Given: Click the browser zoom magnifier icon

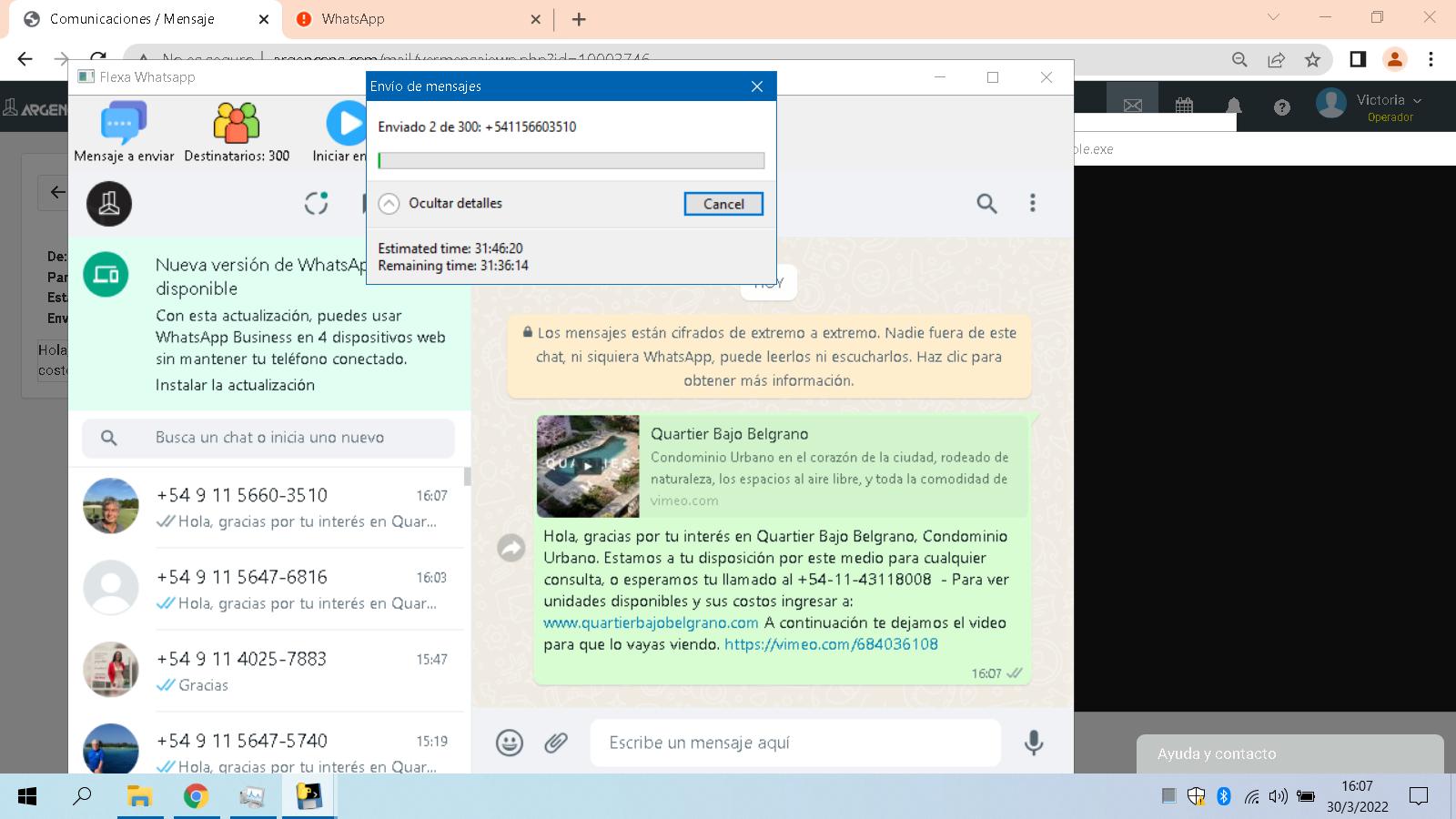Looking at the screenshot, I should point(1239,59).
